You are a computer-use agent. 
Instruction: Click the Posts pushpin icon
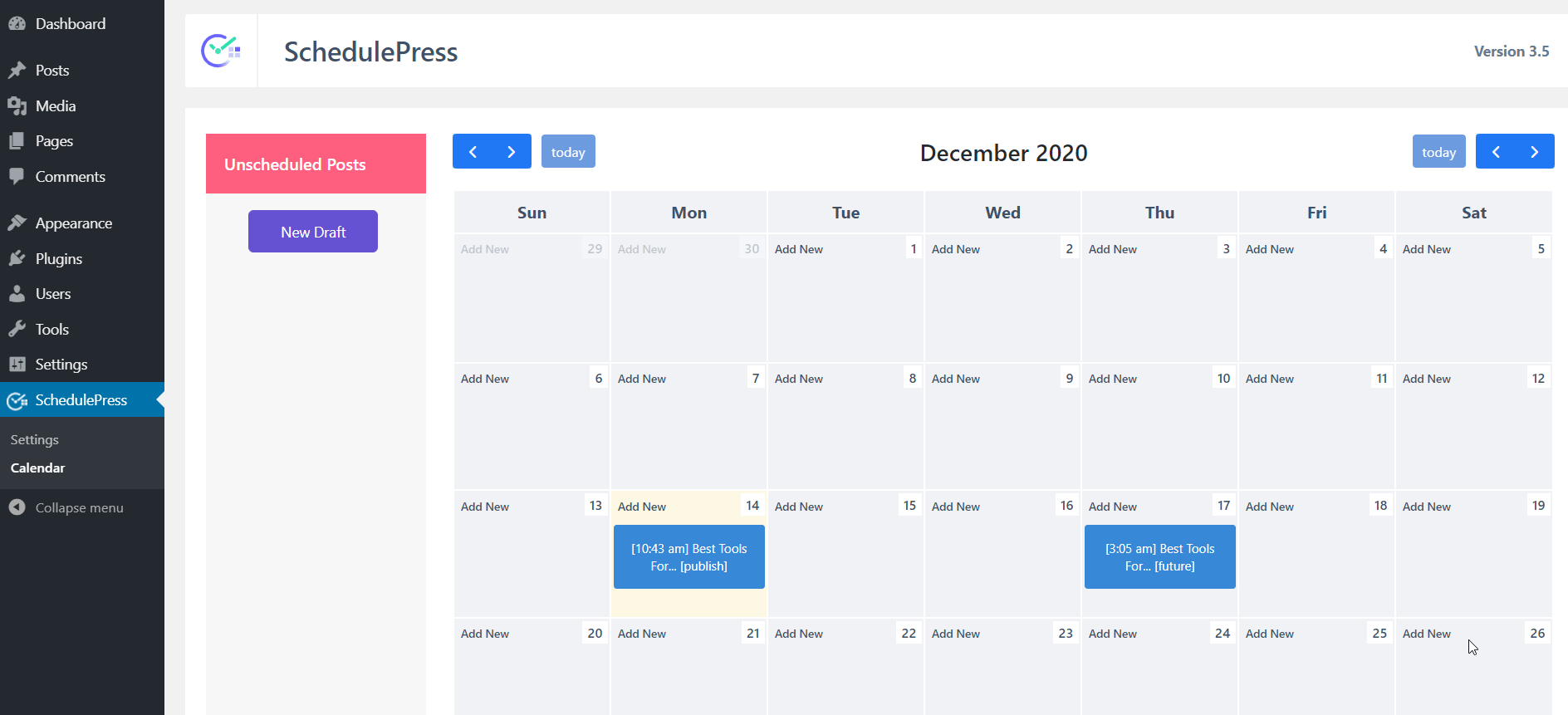17,71
